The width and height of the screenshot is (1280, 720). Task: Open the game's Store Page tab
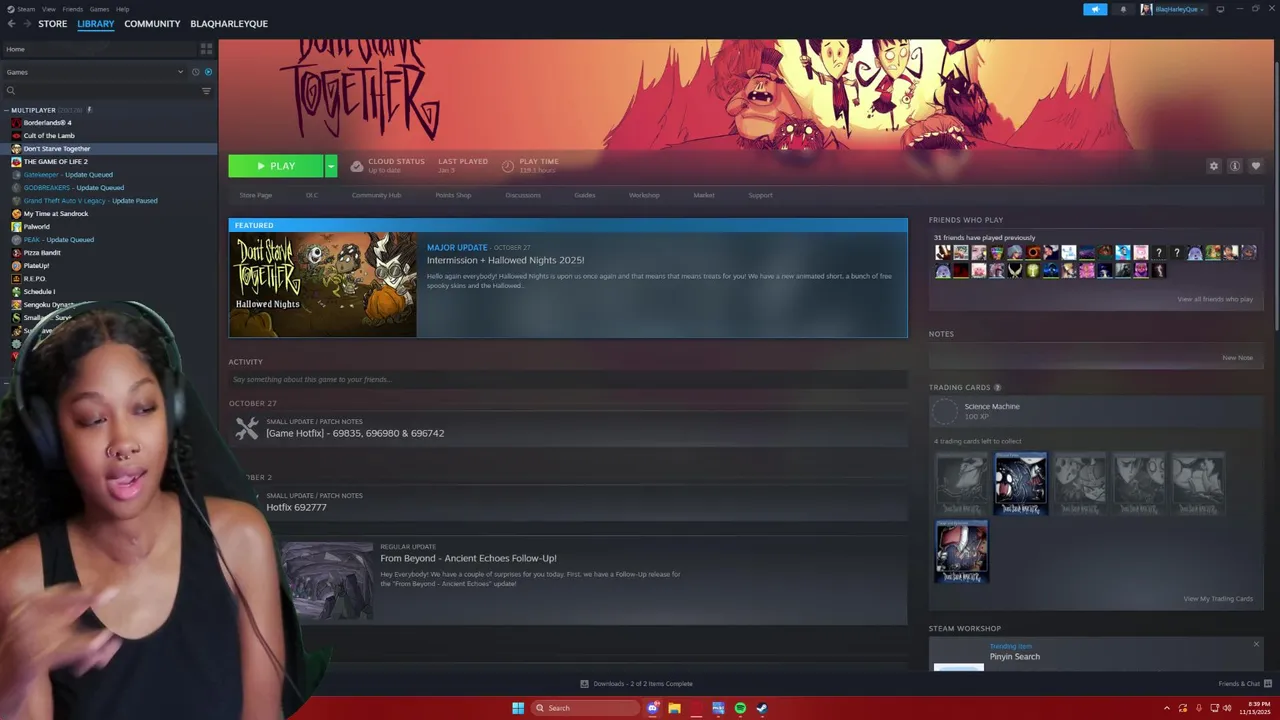coord(255,195)
